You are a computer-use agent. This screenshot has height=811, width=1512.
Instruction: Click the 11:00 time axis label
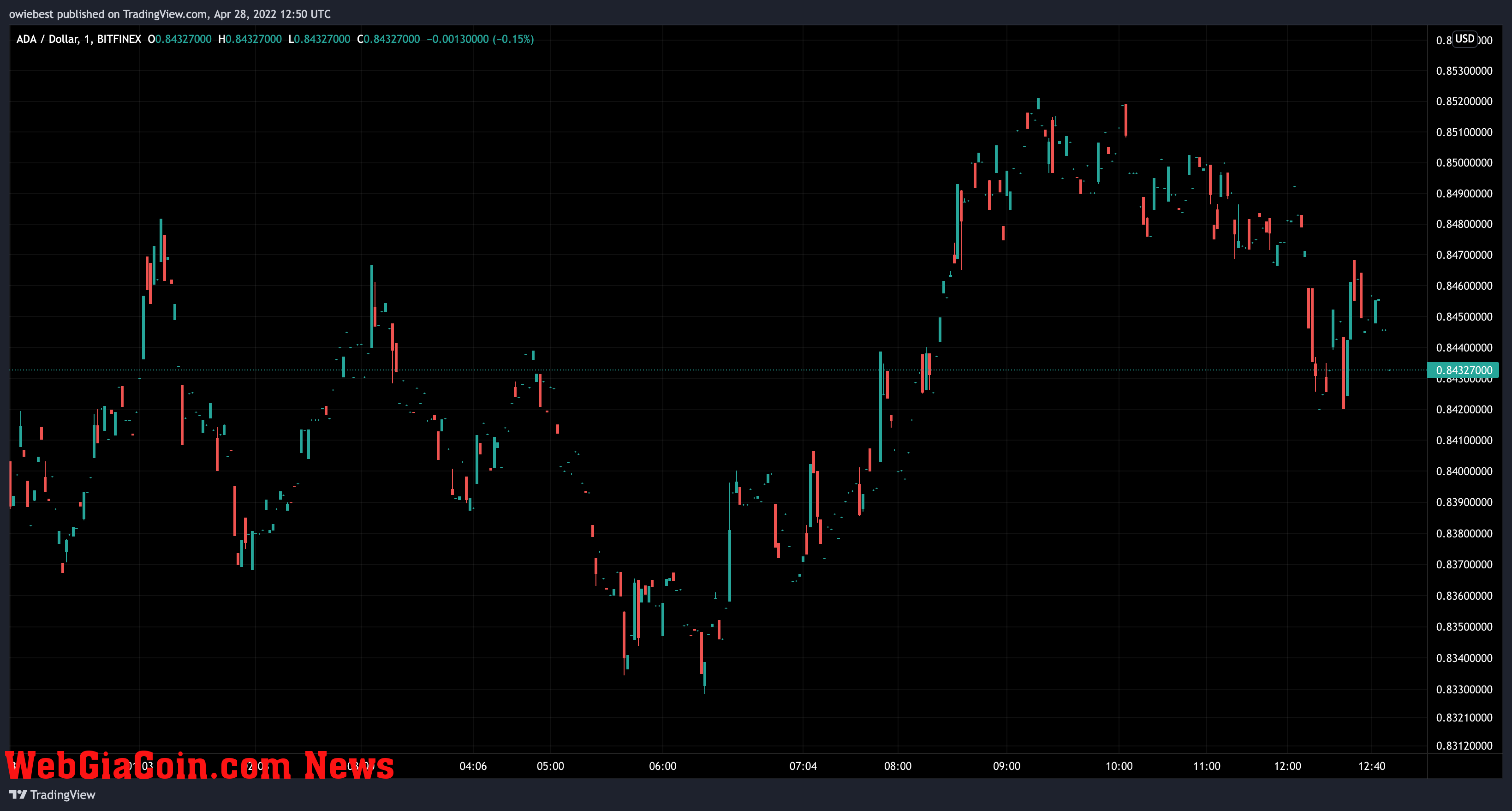click(x=1207, y=766)
